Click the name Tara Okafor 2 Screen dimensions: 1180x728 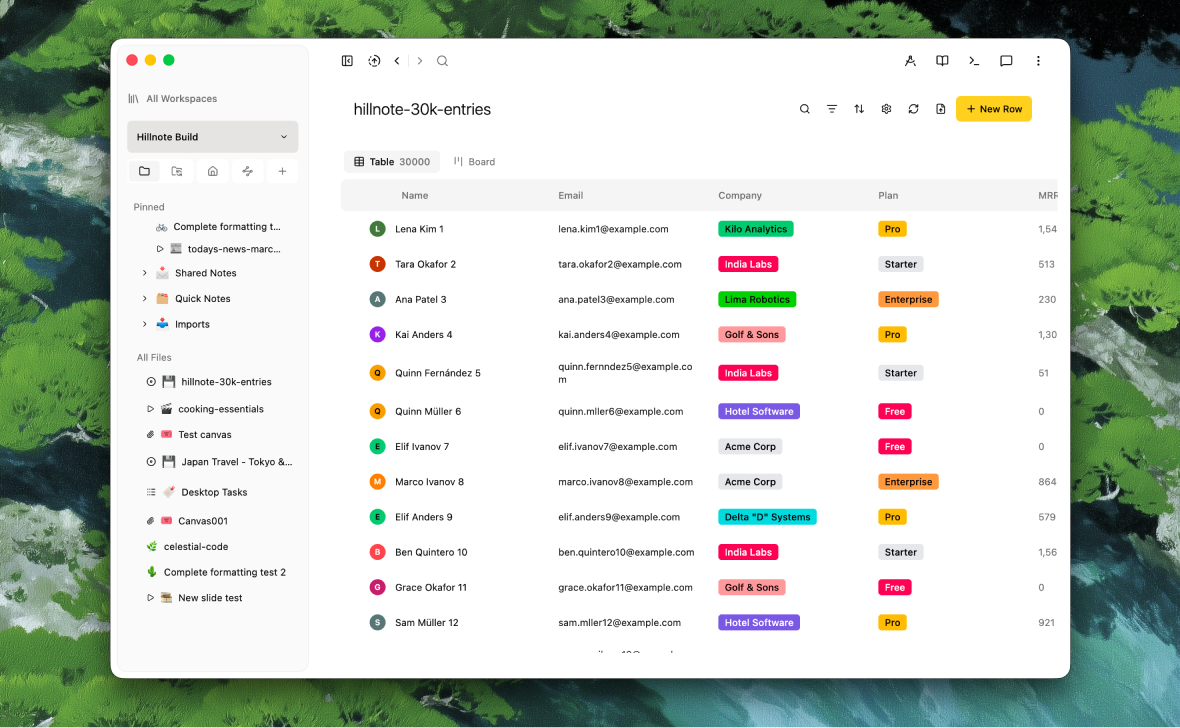[425, 264]
